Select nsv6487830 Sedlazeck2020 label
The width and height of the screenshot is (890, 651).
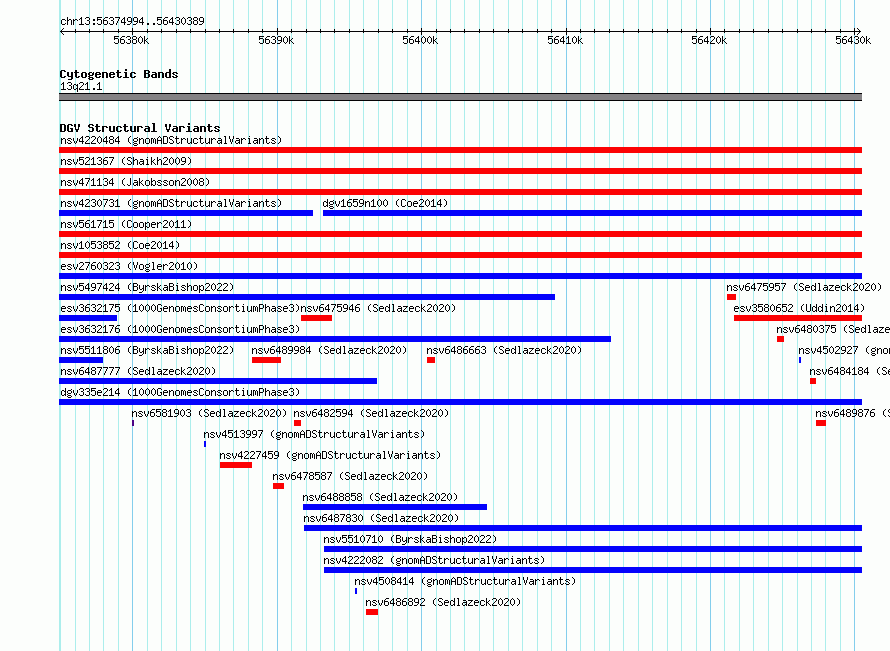(381, 518)
